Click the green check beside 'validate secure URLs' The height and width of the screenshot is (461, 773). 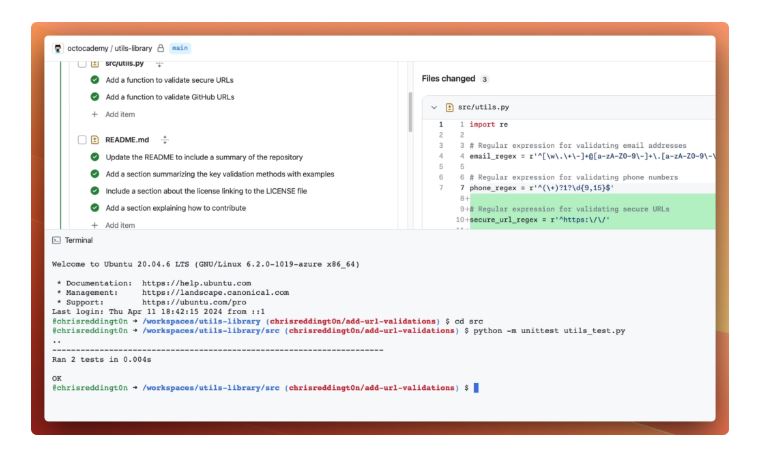pyautogui.click(x=94, y=80)
